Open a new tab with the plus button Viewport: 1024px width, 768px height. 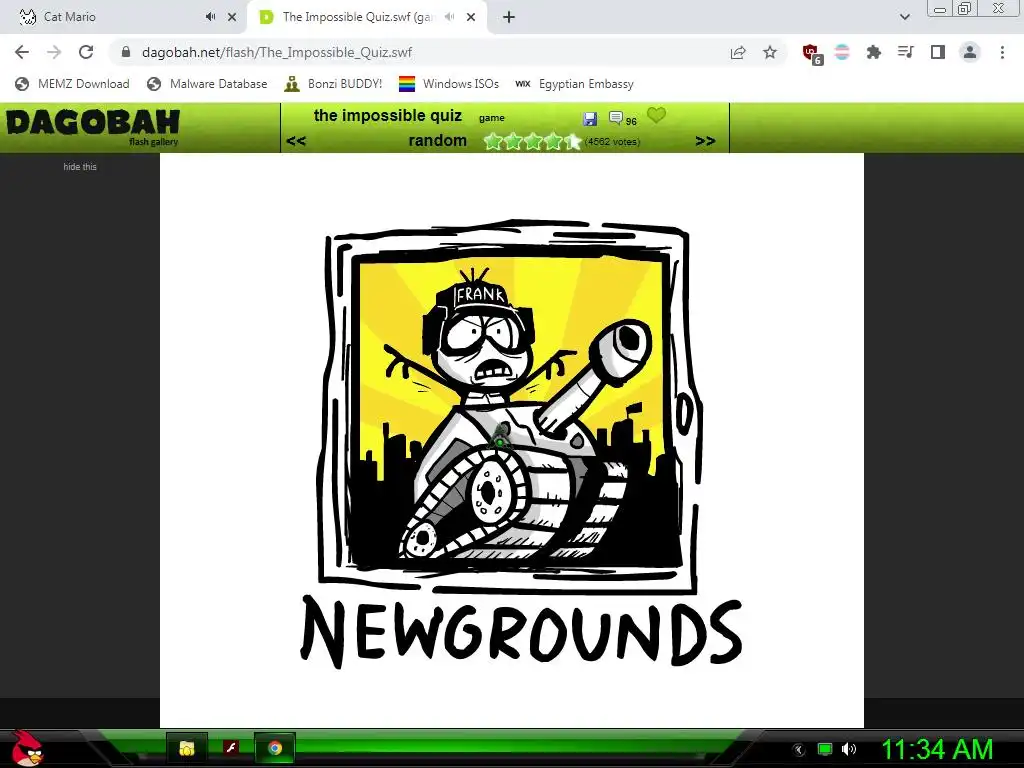click(509, 17)
